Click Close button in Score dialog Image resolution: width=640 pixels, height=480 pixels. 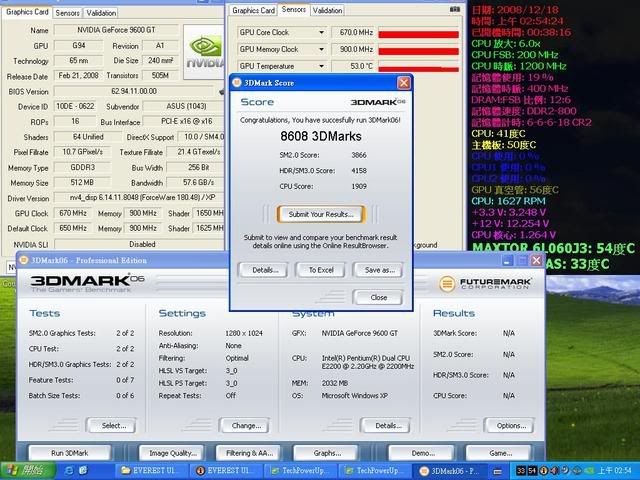(378, 297)
